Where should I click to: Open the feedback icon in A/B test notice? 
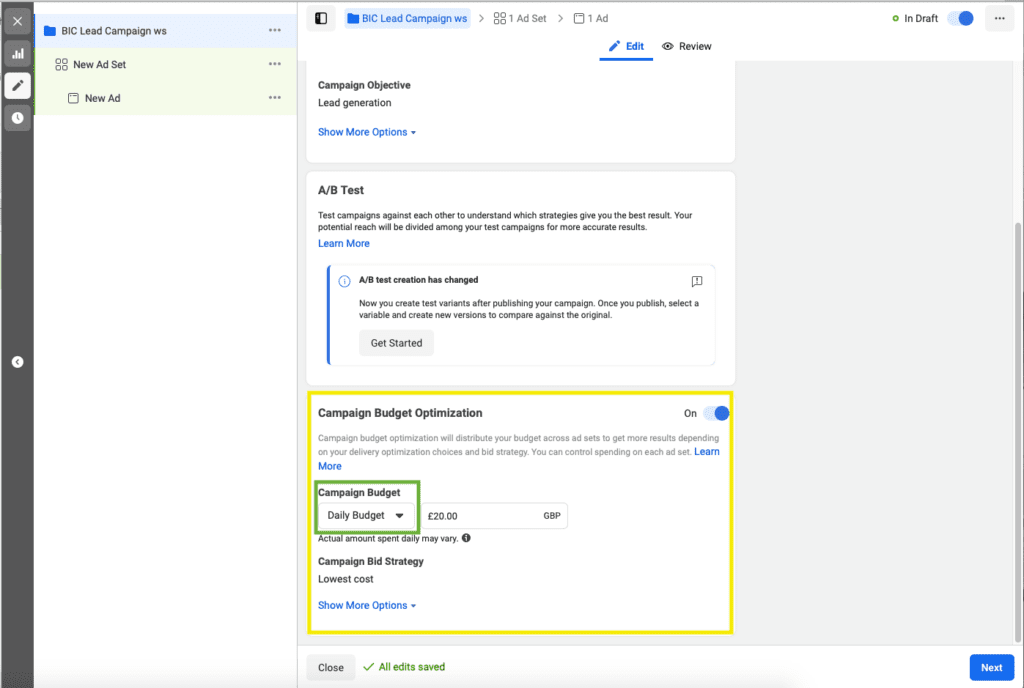point(697,282)
